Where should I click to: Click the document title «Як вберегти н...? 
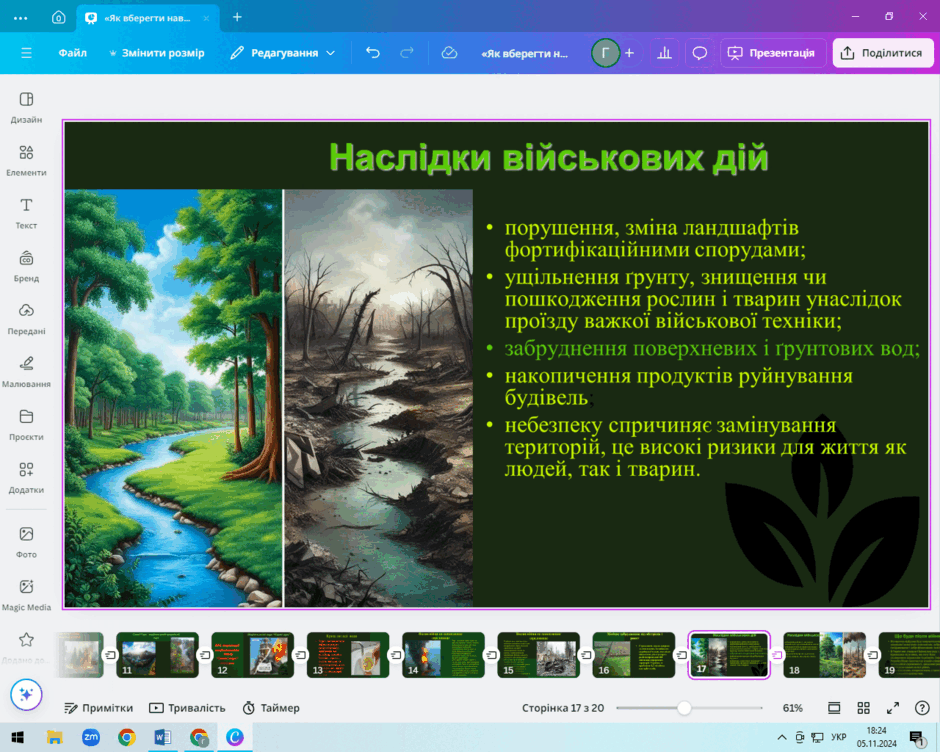(x=525, y=53)
